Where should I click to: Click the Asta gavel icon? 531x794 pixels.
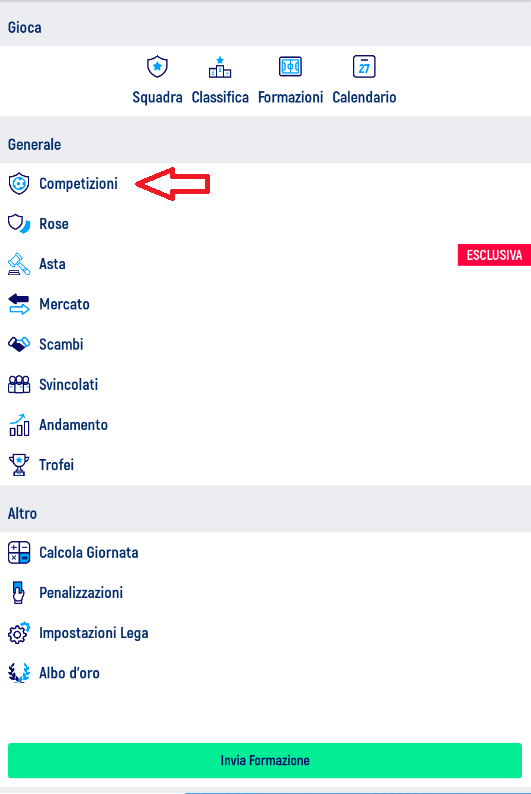(x=19, y=264)
